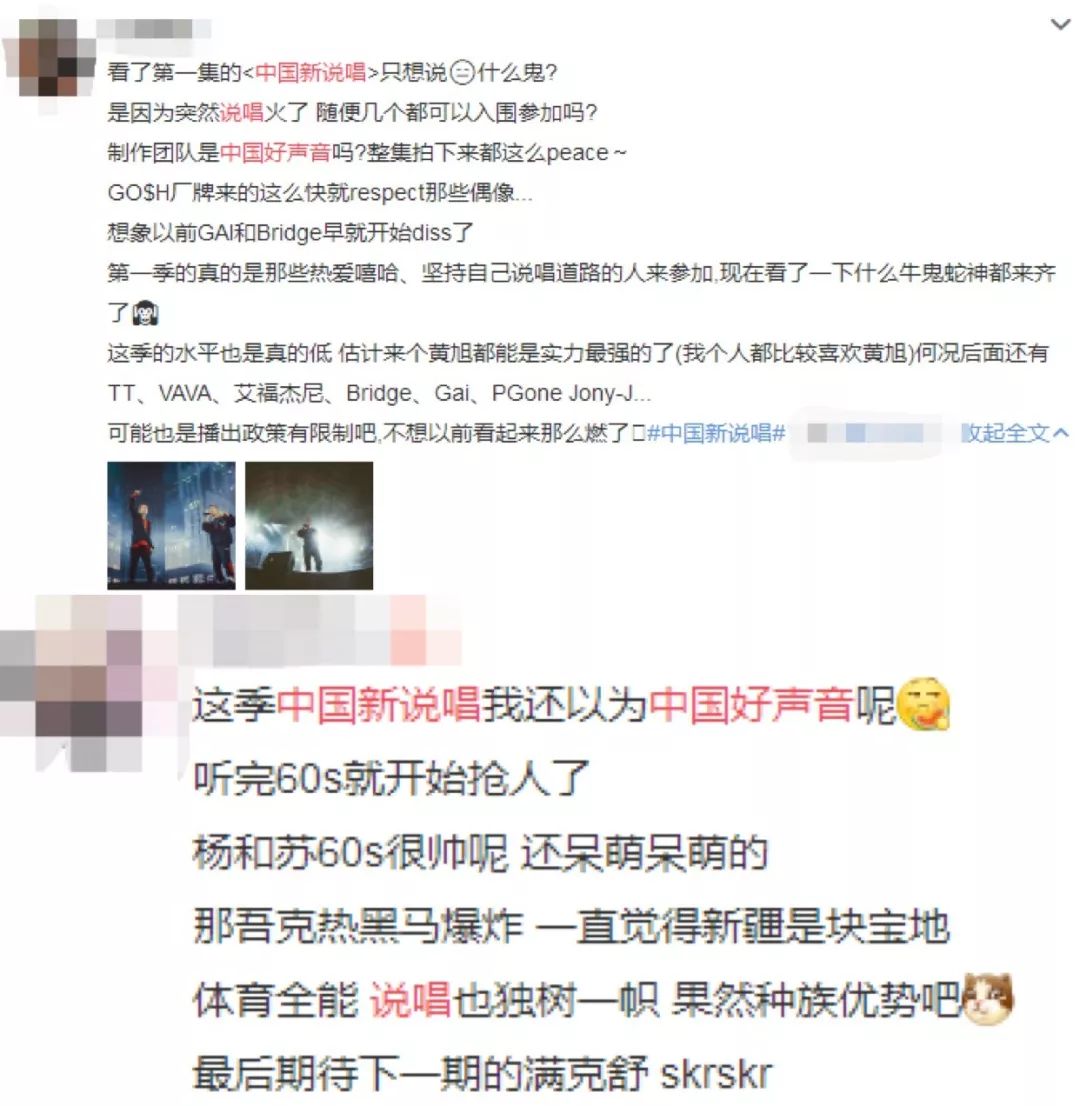The width and height of the screenshot is (1080, 1106).
Task: Open the first poster's blurred avatar
Action: click(48, 58)
